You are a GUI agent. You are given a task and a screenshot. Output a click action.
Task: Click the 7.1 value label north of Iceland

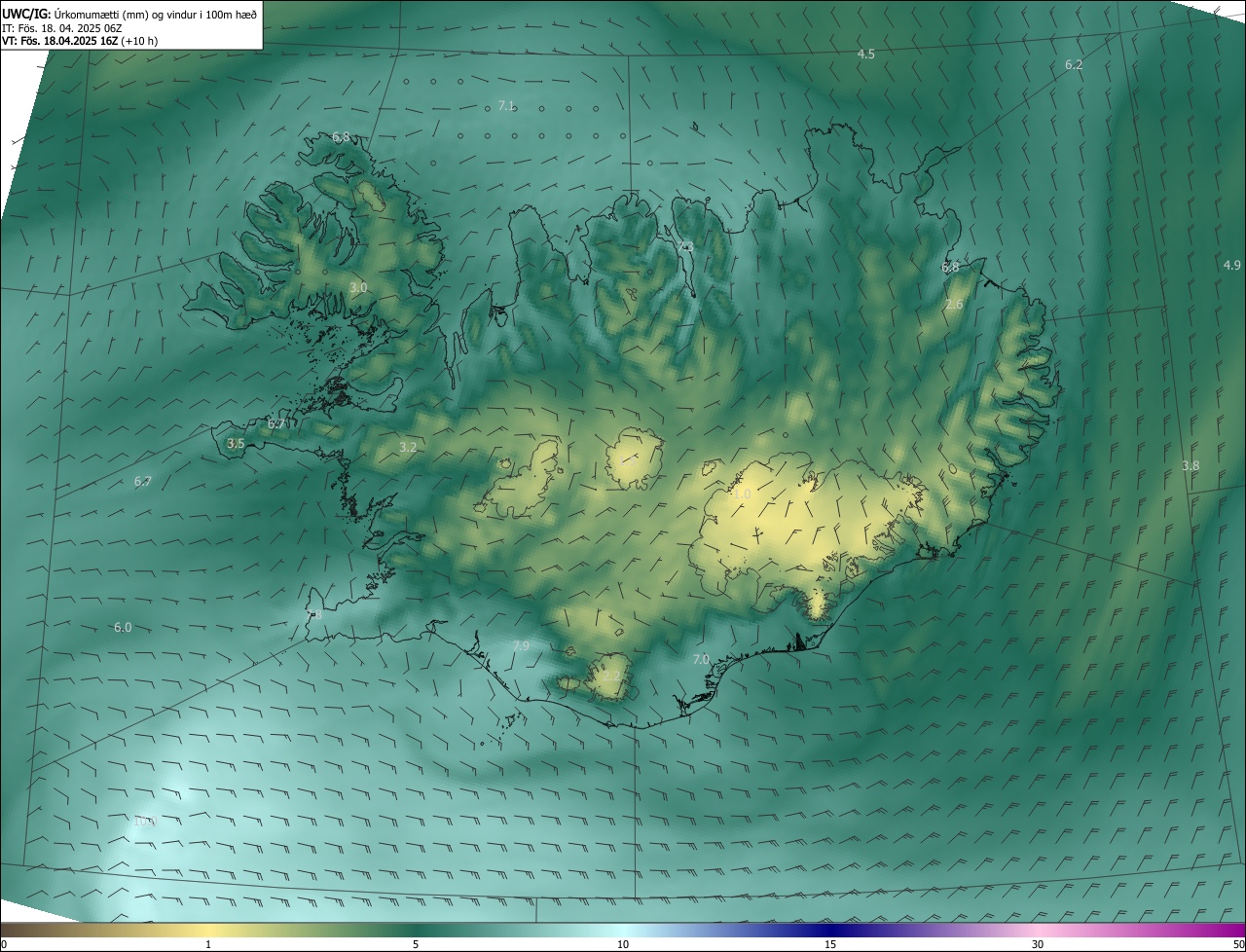pyautogui.click(x=506, y=106)
